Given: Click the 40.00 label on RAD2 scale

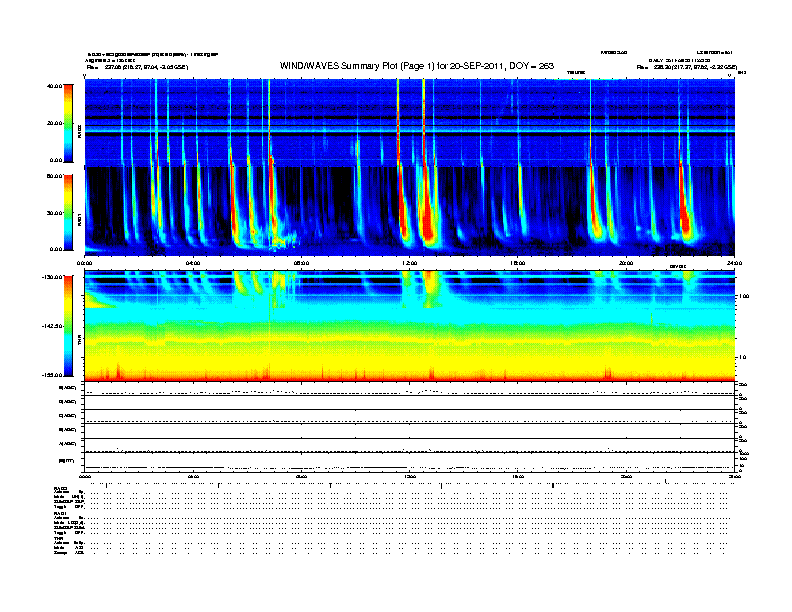Looking at the screenshot, I should click(x=54, y=86).
